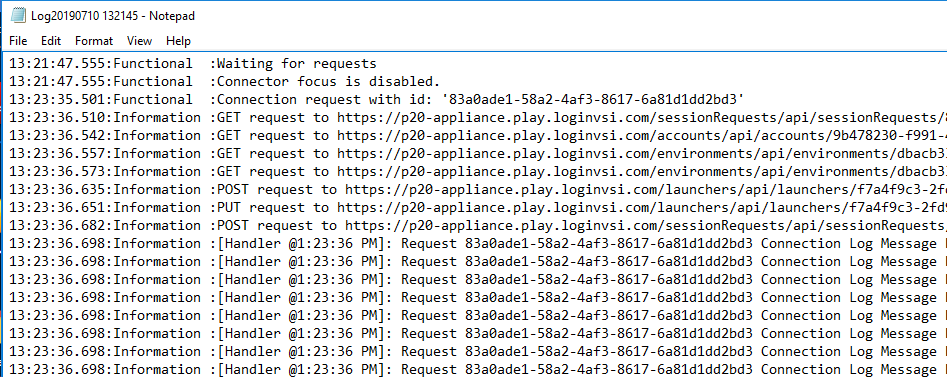Image resolution: width=947 pixels, height=377 pixels.
Task: Click the accounts API GET request URL
Action: pyautogui.click(x=641, y=135)
